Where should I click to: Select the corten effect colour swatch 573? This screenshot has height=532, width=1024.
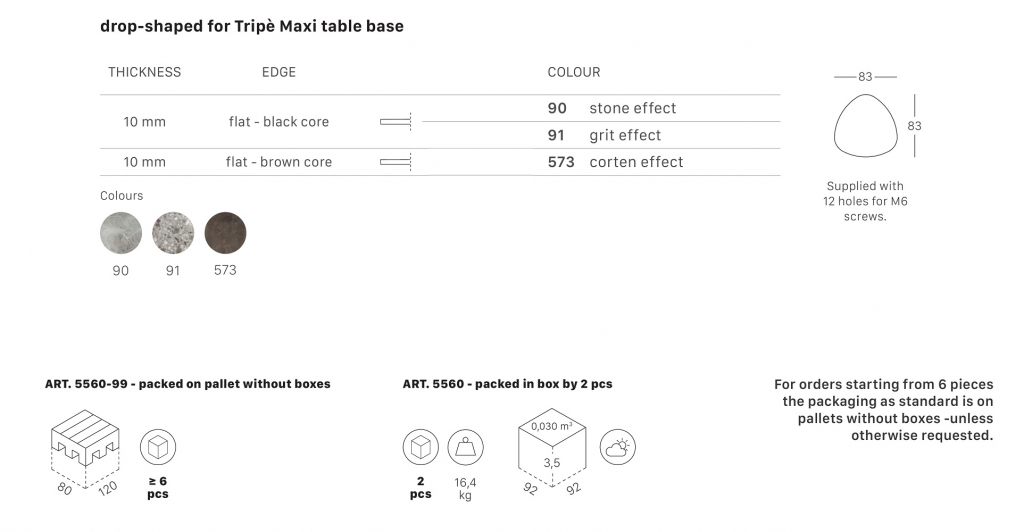[x=225, y=233]
